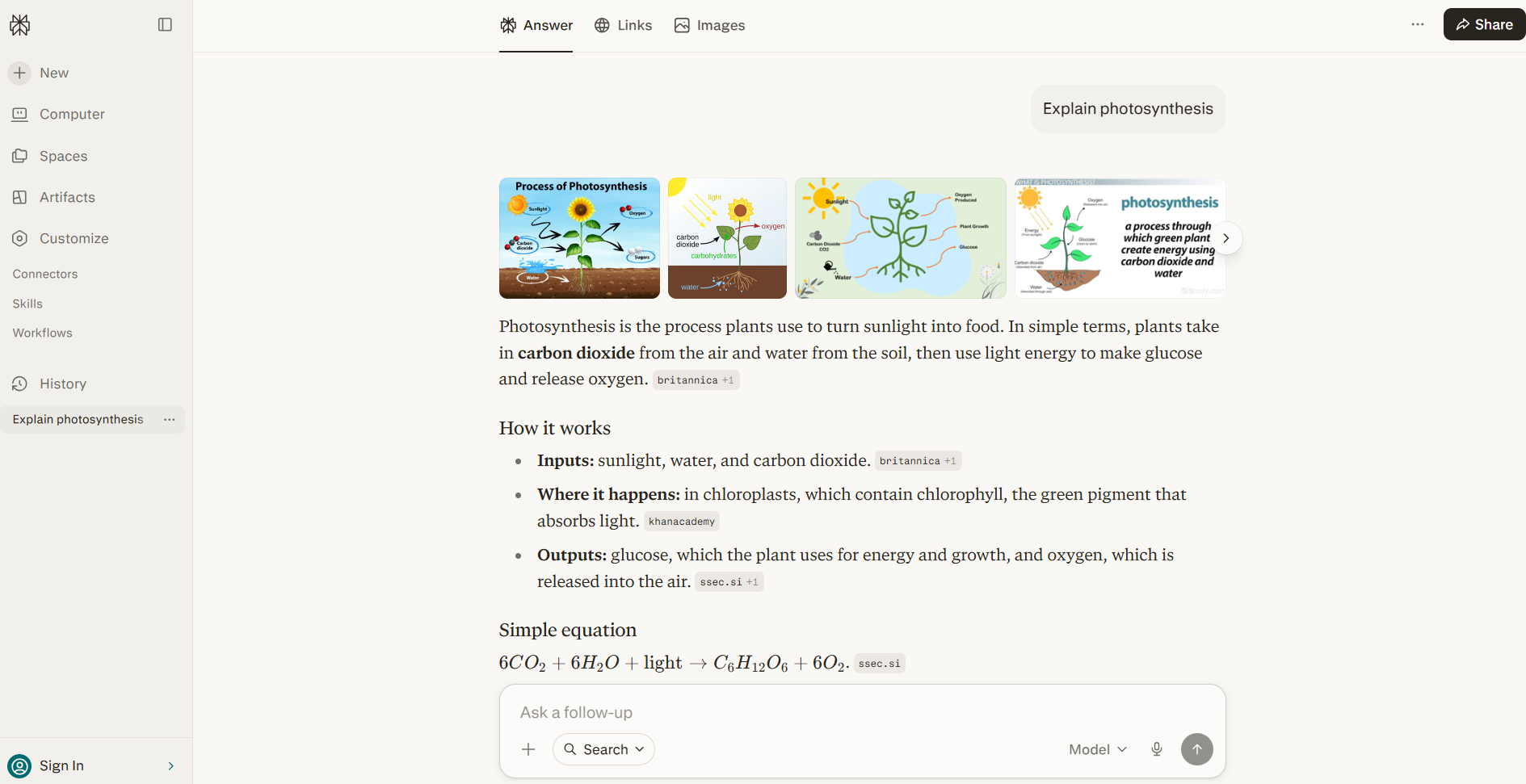Viewport: 1526px width, 784px height.
Task: Click the microphone voice input icon
Action: point(1157,749)
